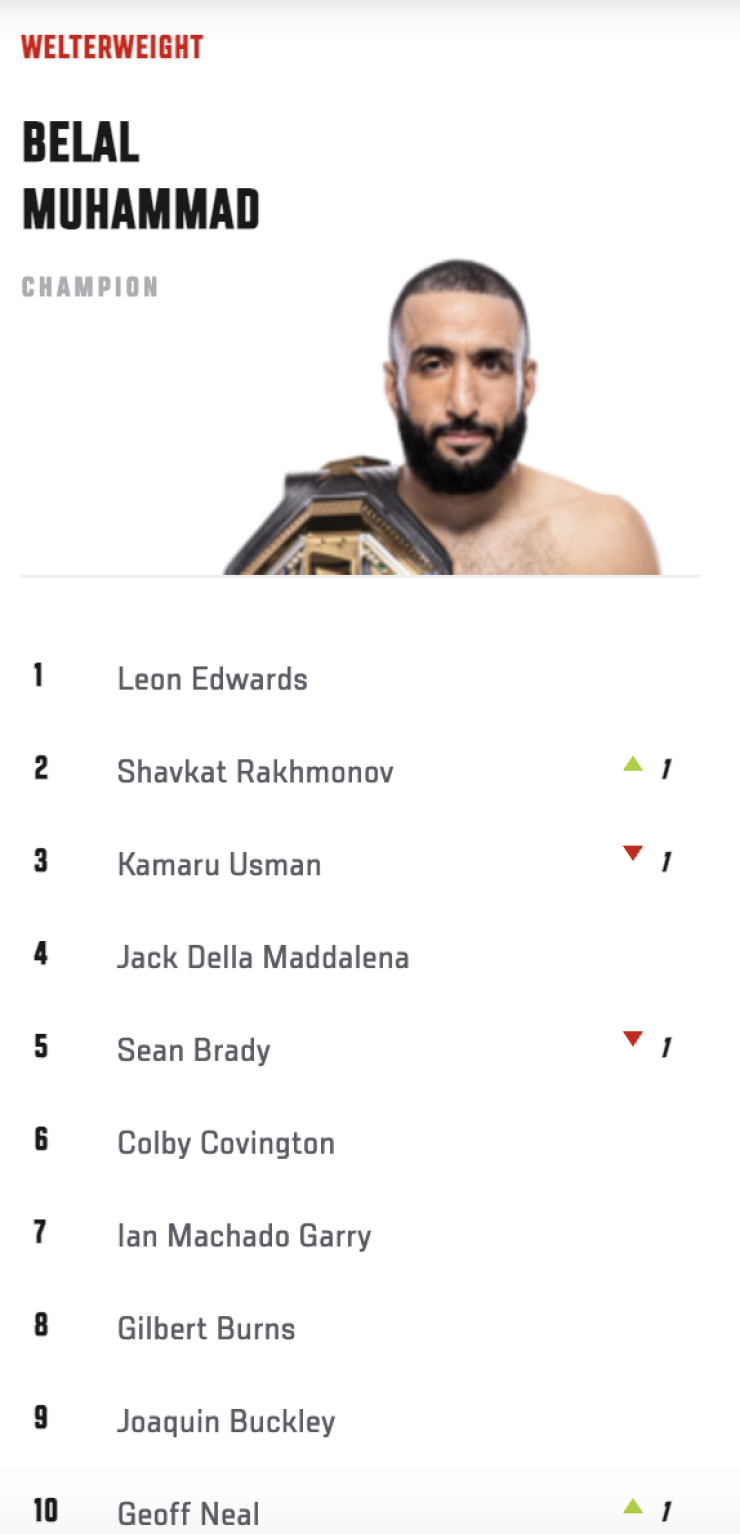Click the CHAMPION label under Belal Muhammad

[x=90, y=288]
